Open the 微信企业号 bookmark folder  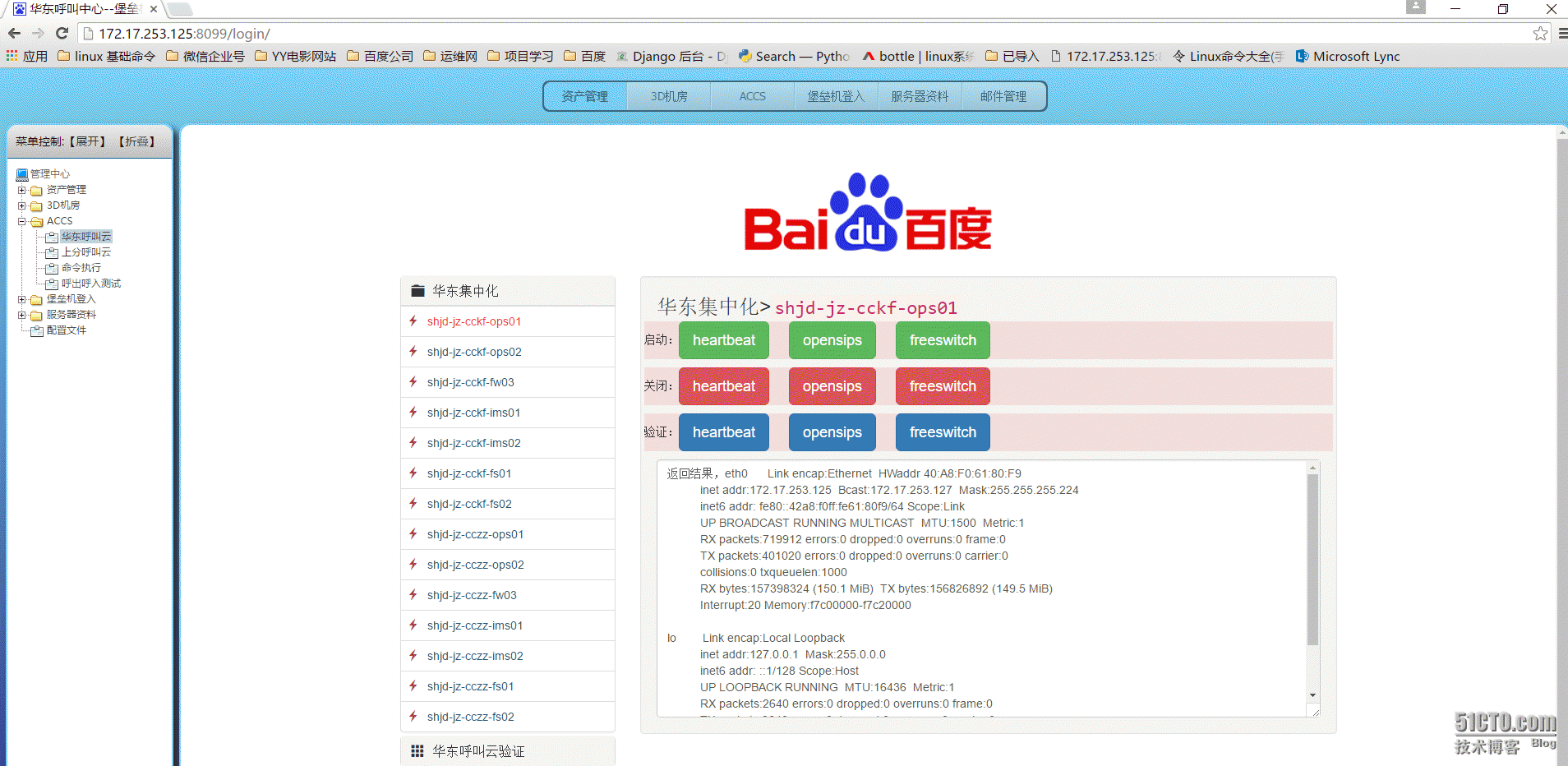coord(205,56)
